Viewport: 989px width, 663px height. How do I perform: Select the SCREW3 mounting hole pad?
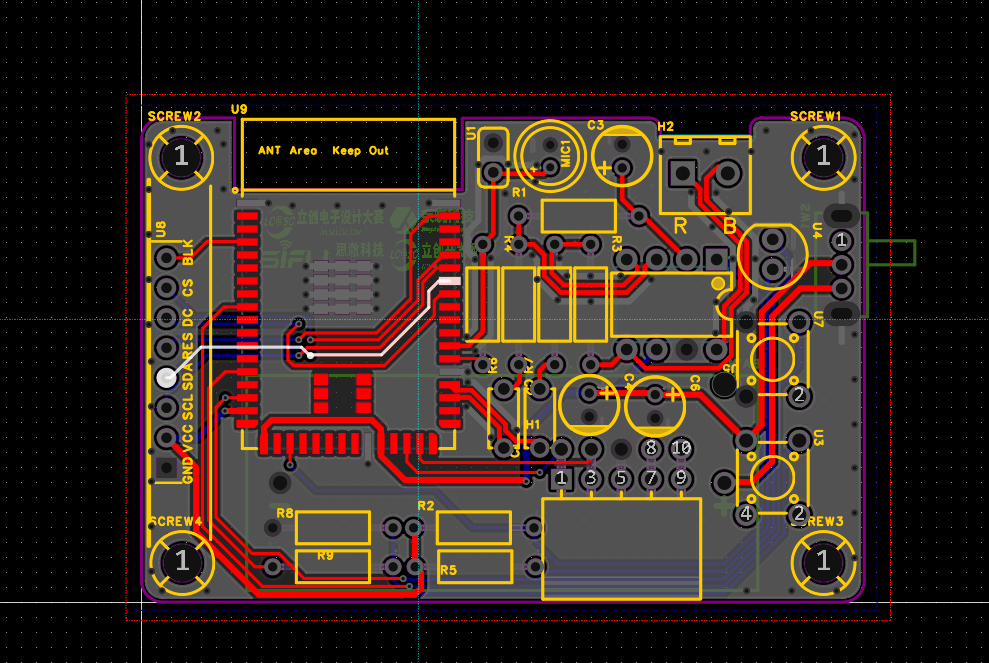point(822,561)
